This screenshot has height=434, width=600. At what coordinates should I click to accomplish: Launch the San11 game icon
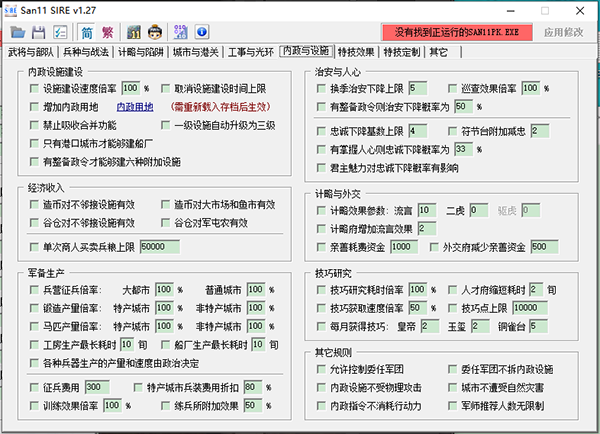click(134, 32)
